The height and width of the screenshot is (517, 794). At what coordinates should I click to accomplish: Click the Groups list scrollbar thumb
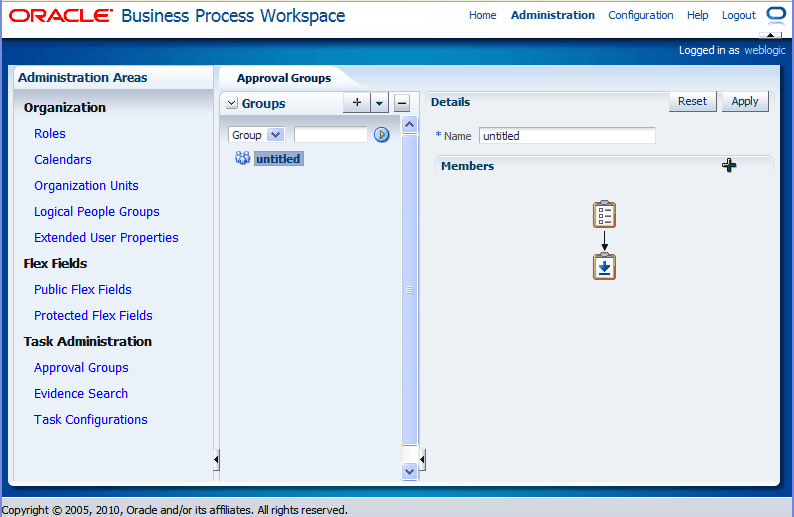pyautogui.click(x=409, y=290)
